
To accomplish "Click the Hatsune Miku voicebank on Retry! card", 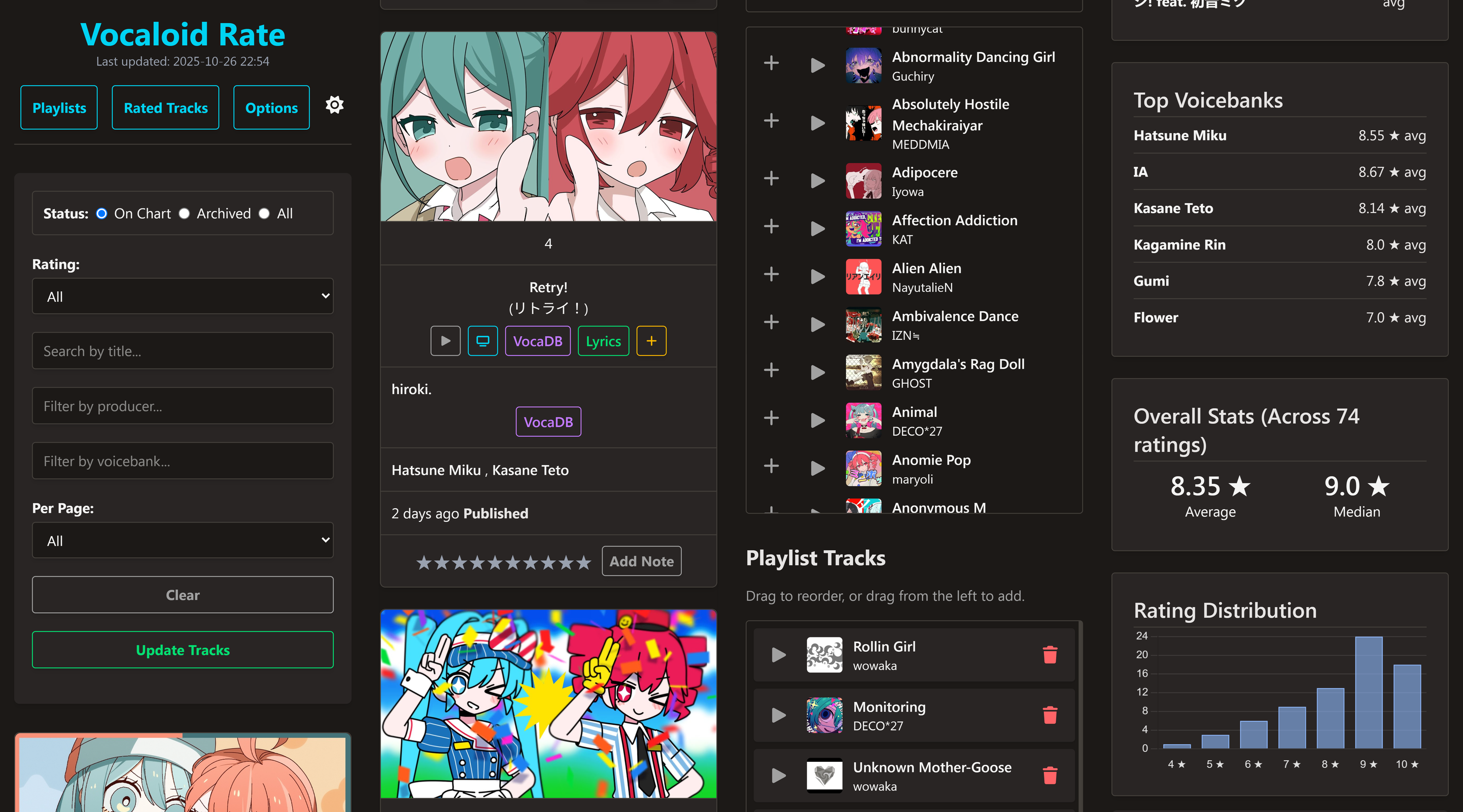I will pos(436,470).
